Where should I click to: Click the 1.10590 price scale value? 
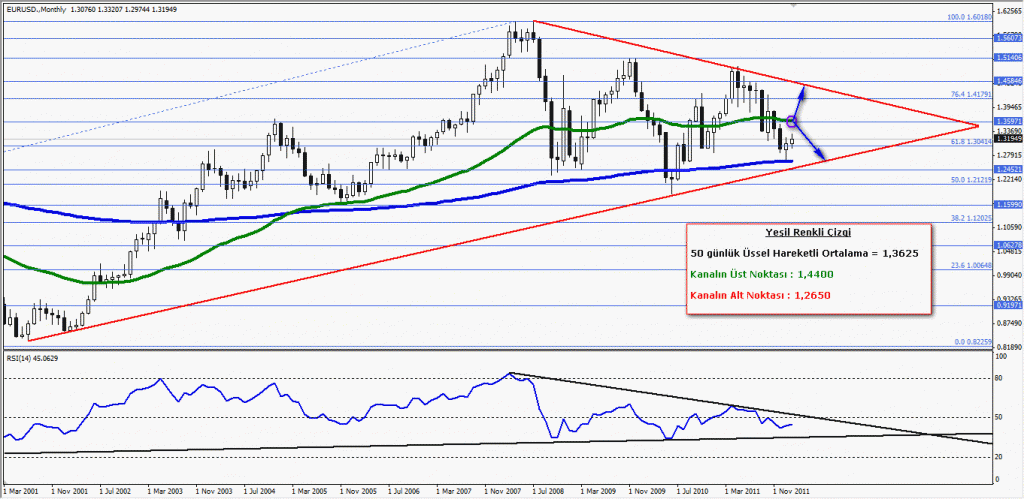(1008, 227)
